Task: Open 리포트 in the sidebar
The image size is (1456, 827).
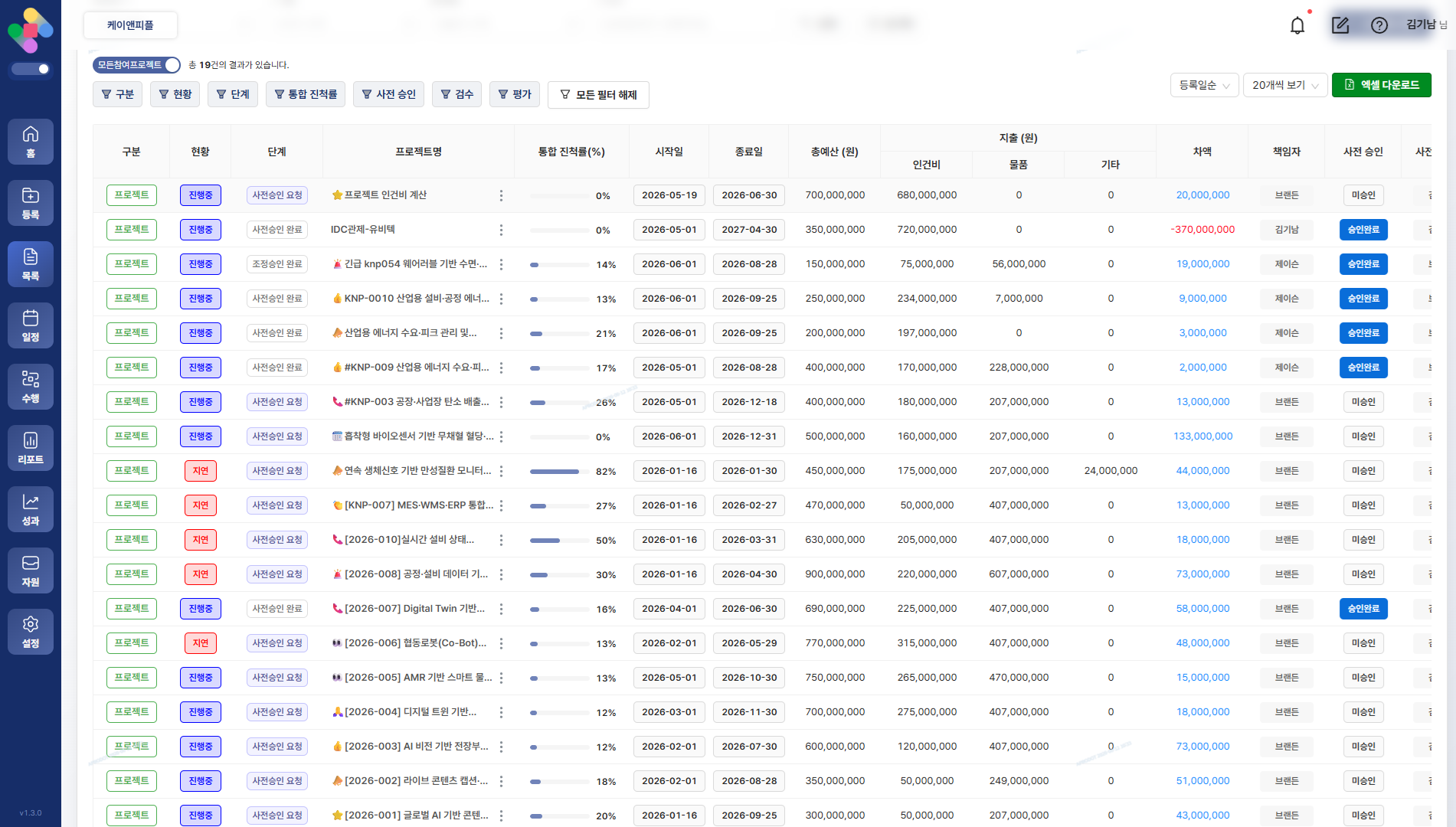Action: [31, 448]
